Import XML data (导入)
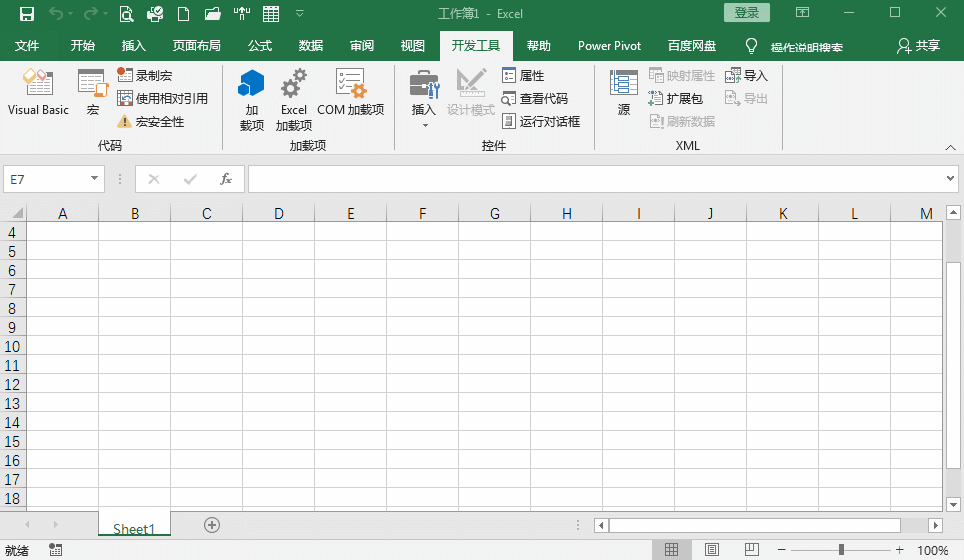The width and height of the screenshot is (964, 560). coord(746,76)
